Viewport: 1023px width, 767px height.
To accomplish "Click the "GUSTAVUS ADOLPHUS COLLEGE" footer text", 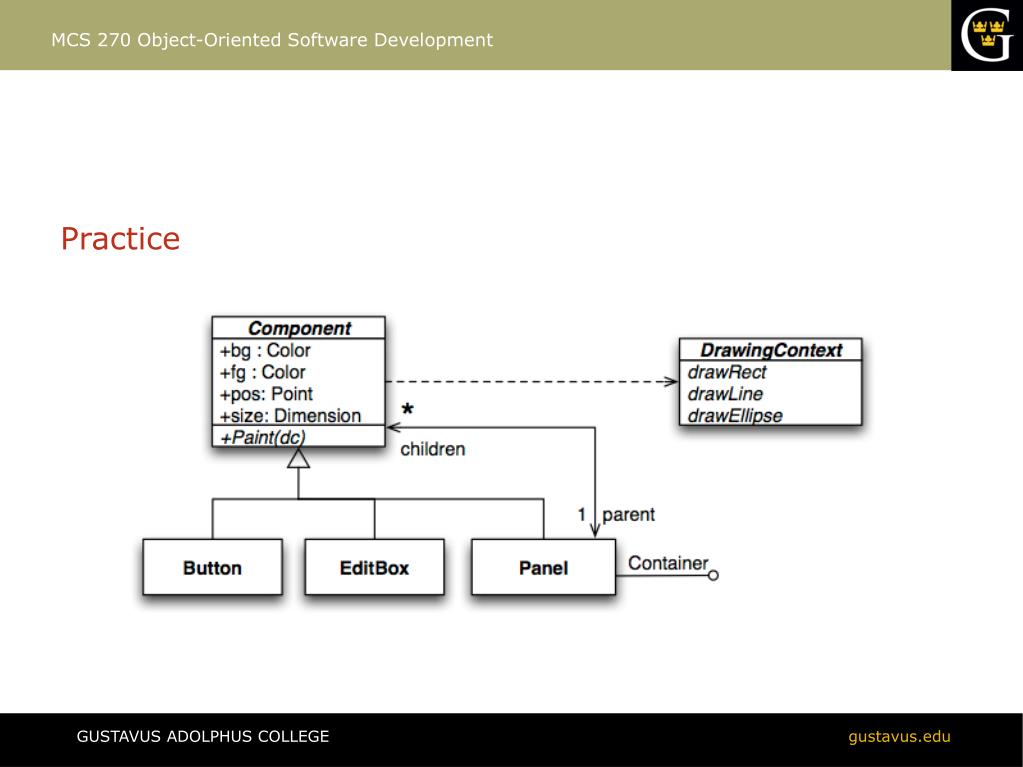I will [x=203, y=736].
